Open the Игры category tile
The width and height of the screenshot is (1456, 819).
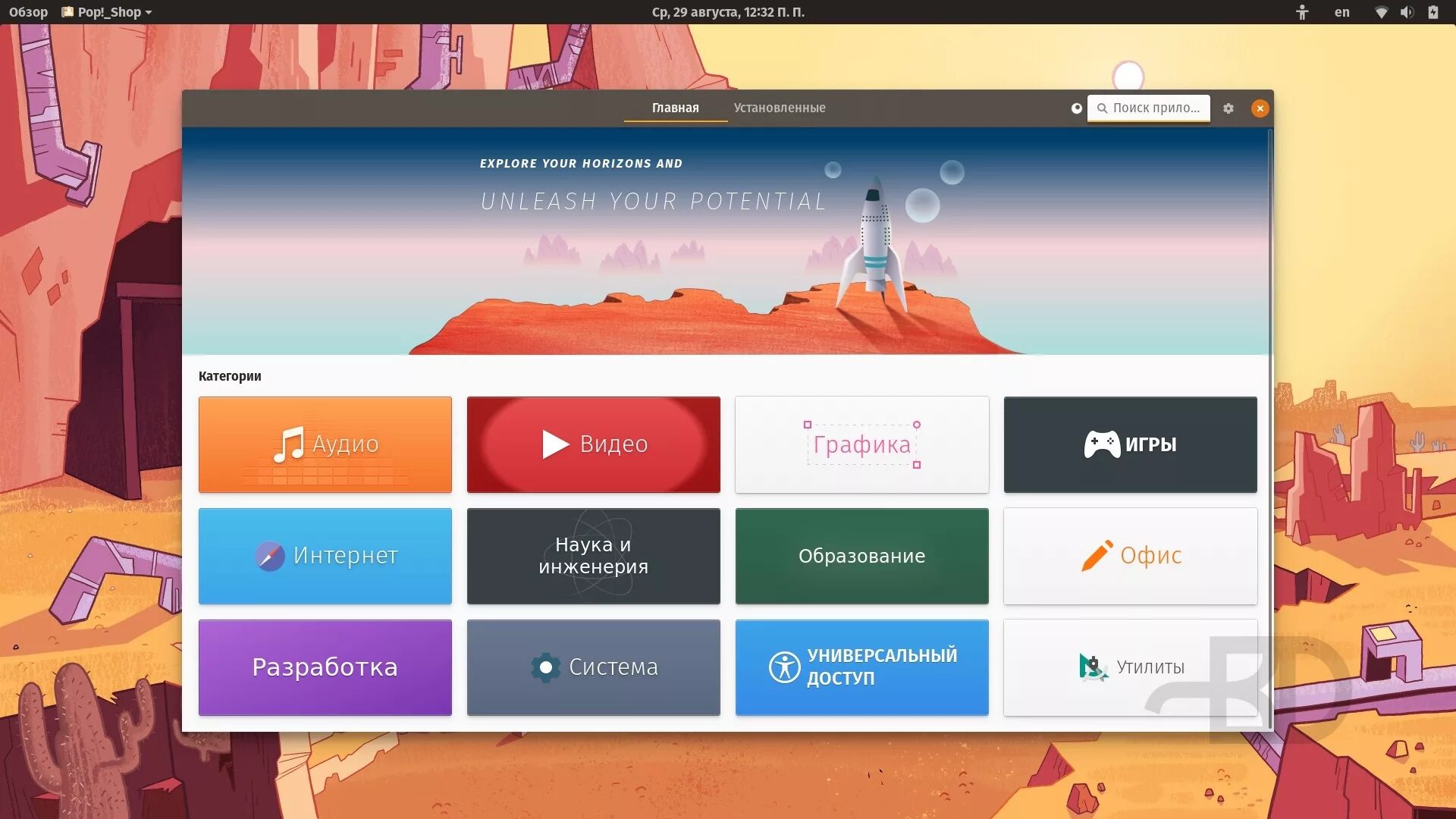[1130, 444]
